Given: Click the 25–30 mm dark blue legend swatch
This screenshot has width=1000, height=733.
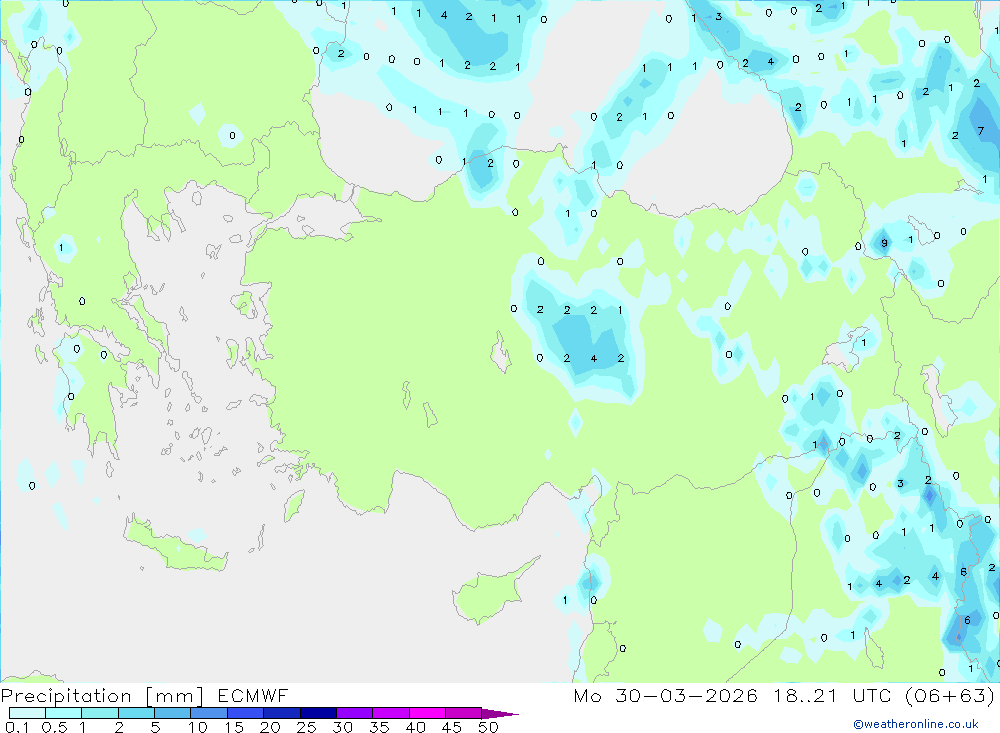Looking at the screenshot, I should pyautogui.click(x=318, y=713).
